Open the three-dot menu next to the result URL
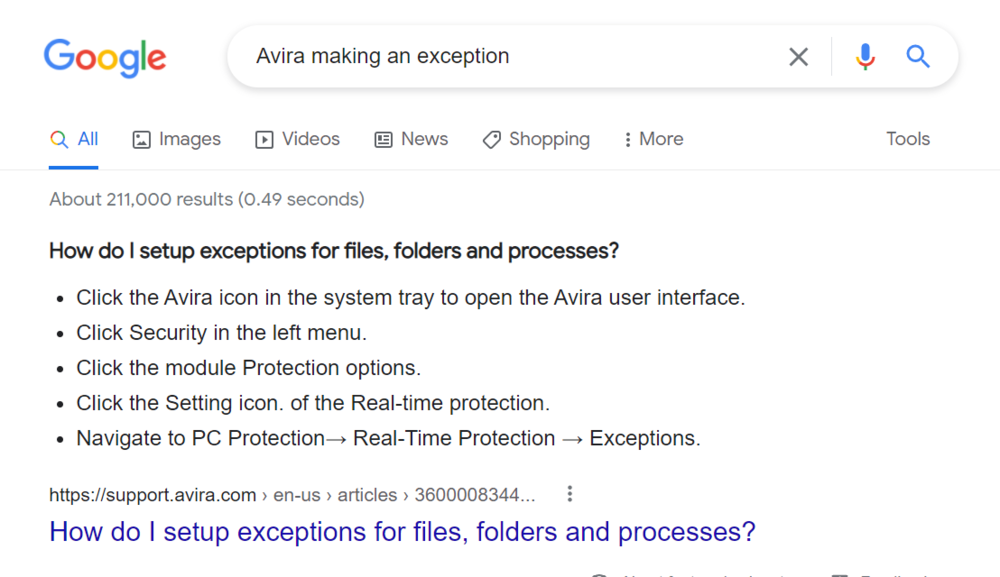Image resolution: width=1000 pixels, height=577 pixels. [569, 493]
